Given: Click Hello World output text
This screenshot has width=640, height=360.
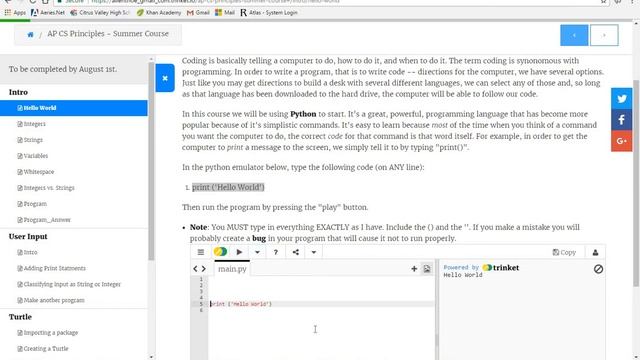Looking at the screenshot, I should click(463, 275).
